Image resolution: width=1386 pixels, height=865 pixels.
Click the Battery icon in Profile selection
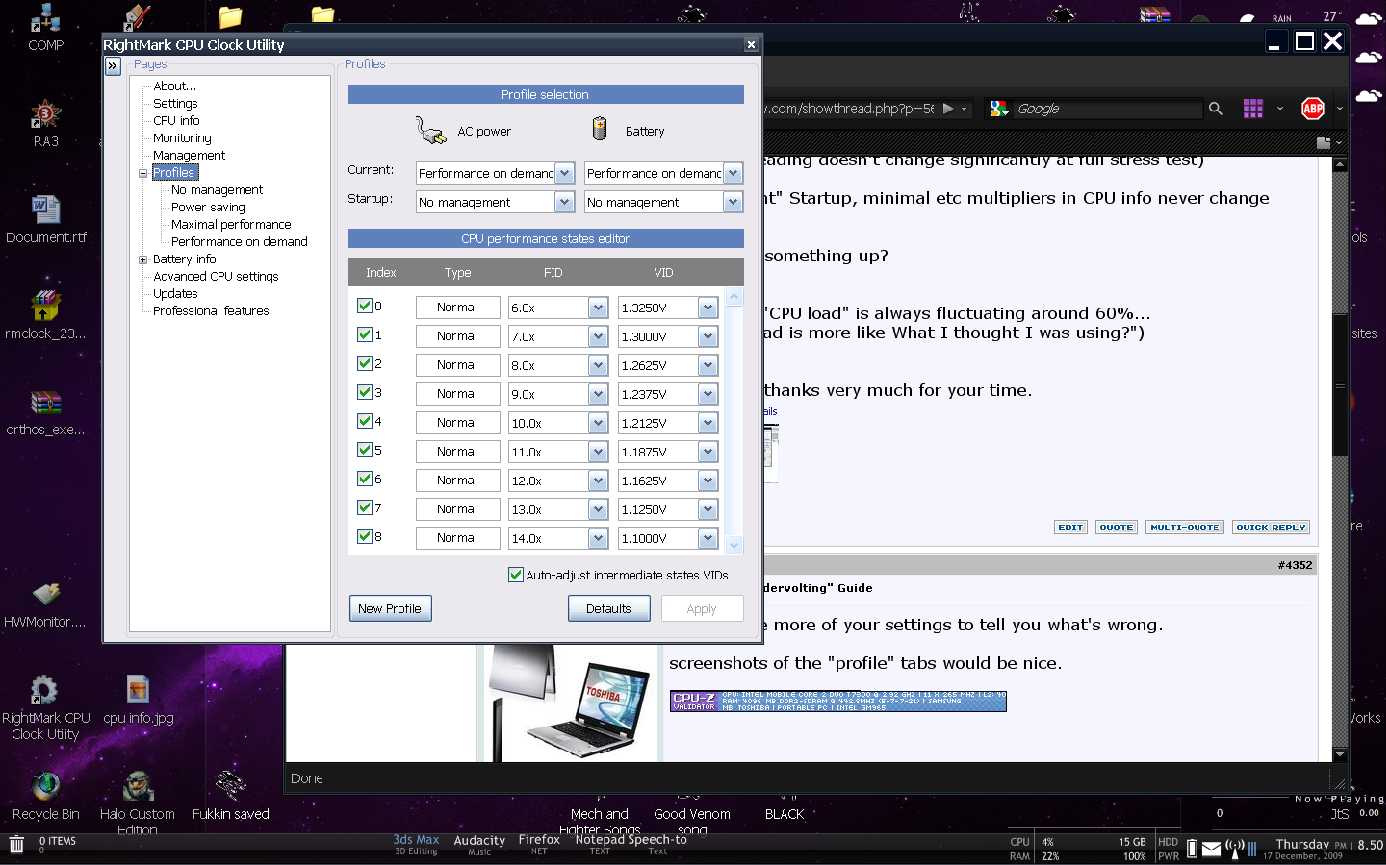[600, 130]
